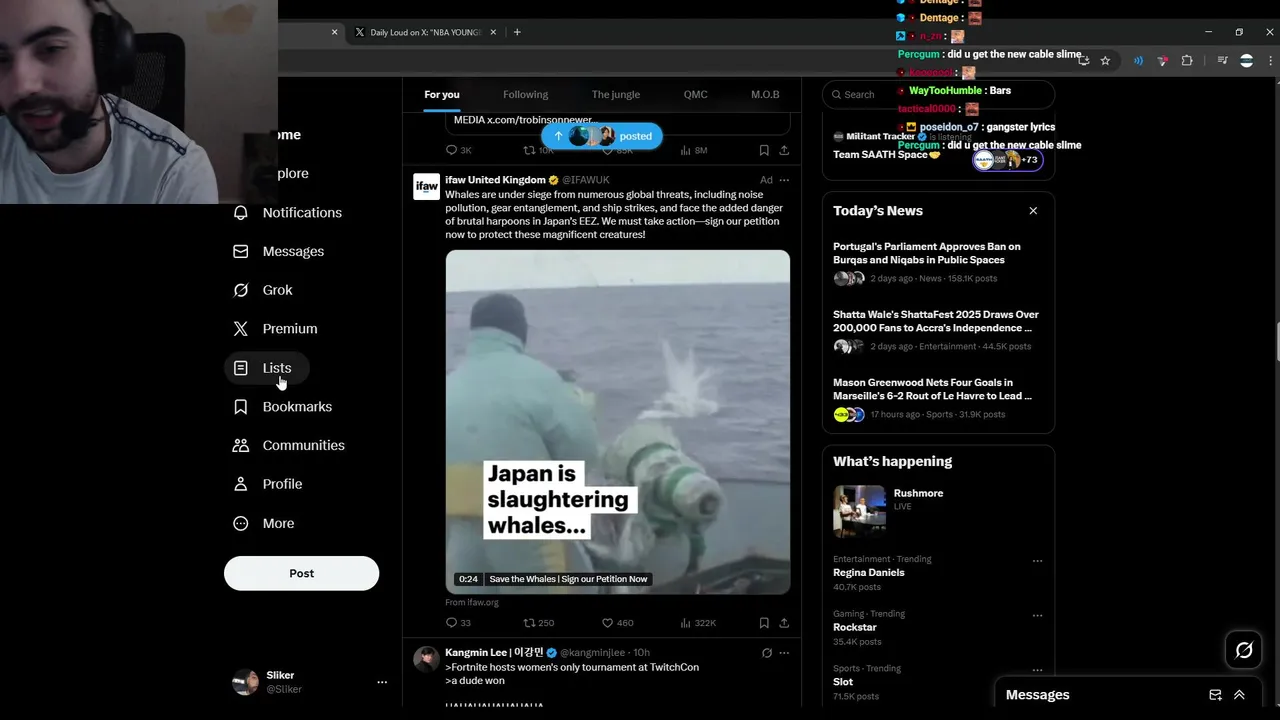Click the ifaw profile logo avatar

[x=426, y=187]
